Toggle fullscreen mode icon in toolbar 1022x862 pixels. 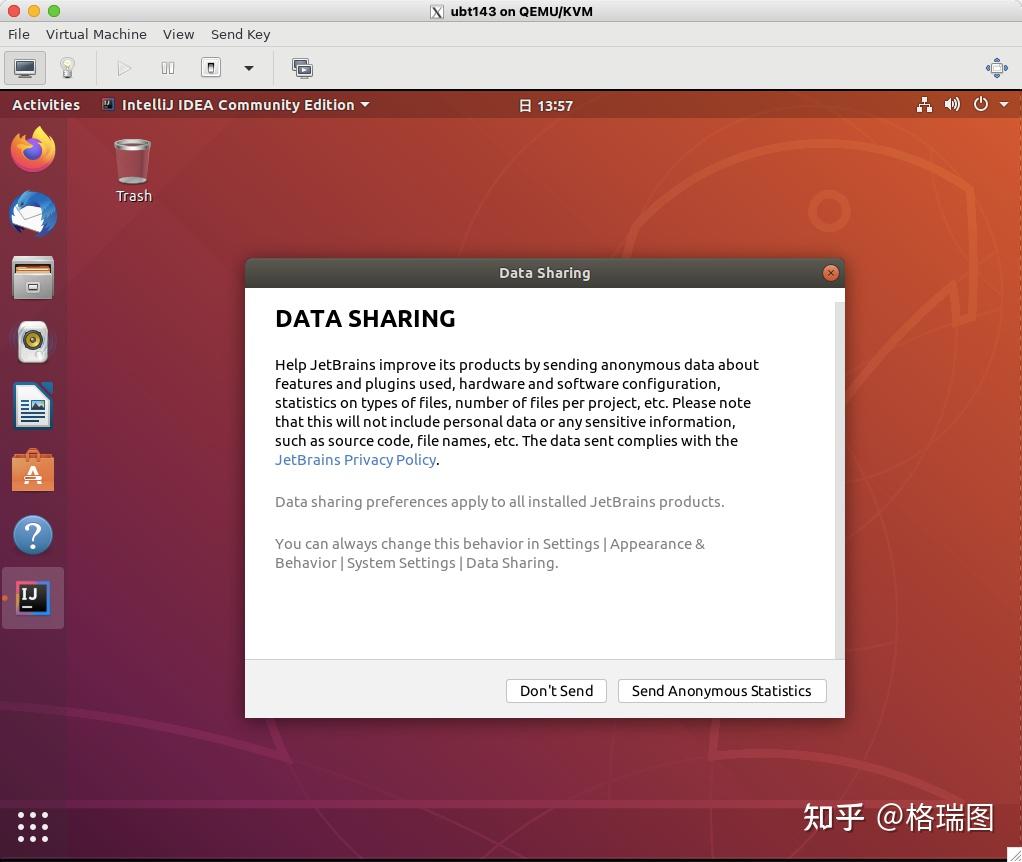click(997, 68)
